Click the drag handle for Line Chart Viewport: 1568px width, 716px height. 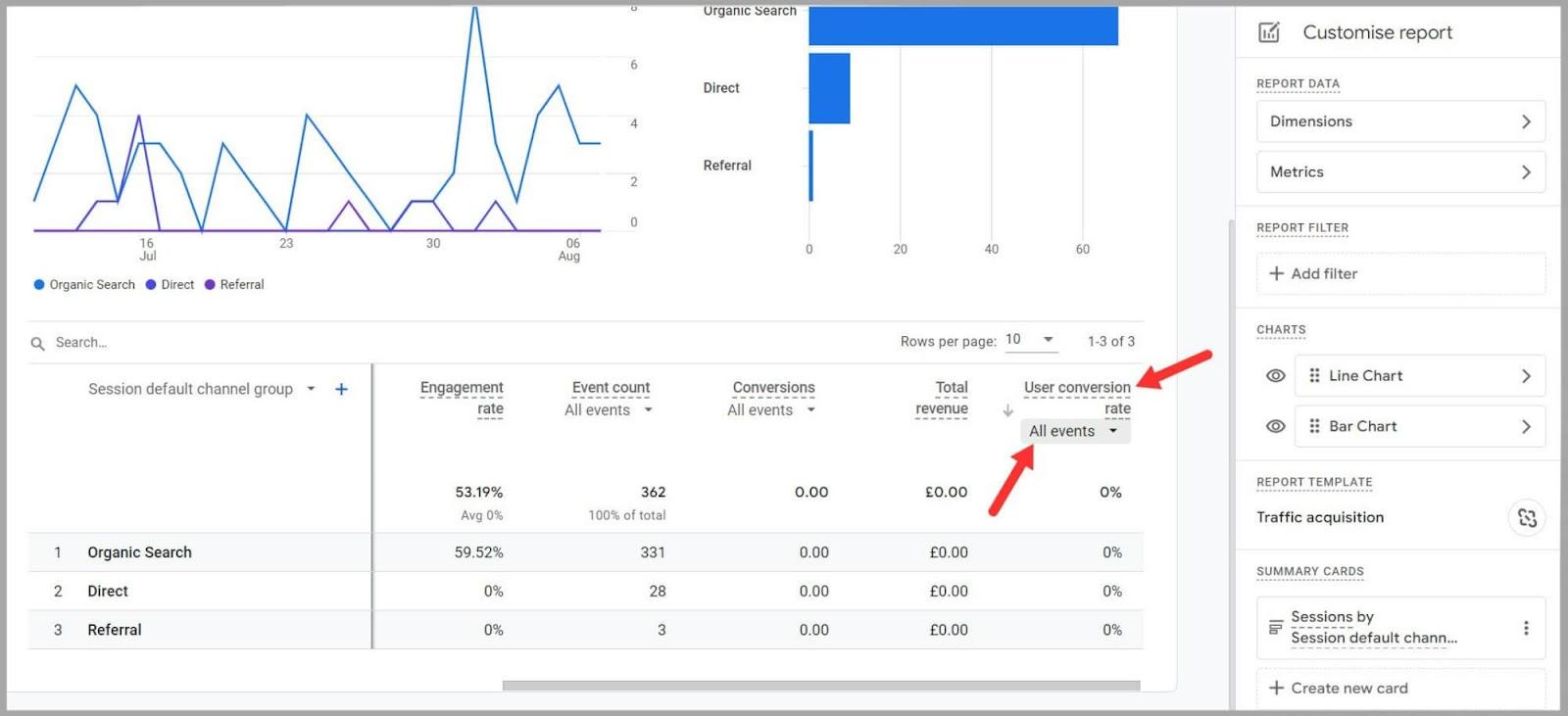click(1314, 376)
